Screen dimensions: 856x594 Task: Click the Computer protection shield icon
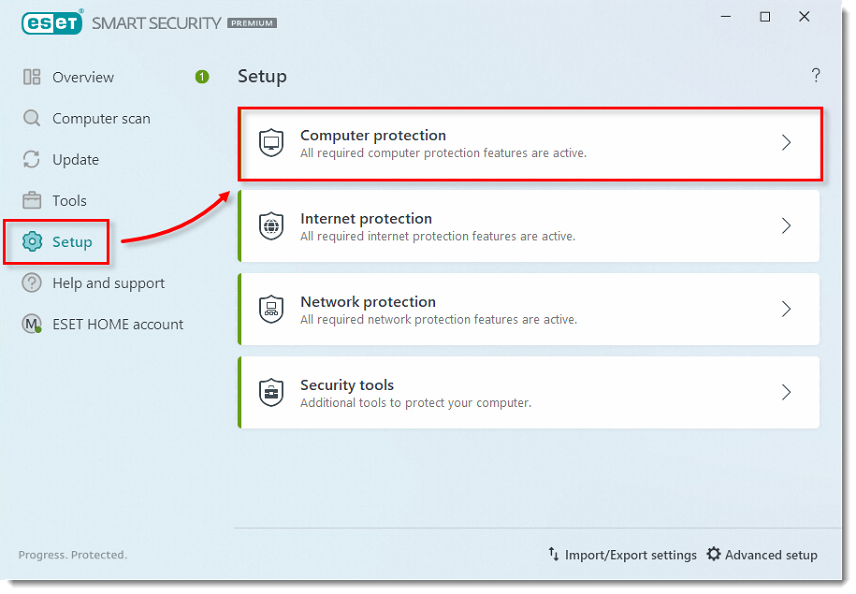click(x=271, y=143)
